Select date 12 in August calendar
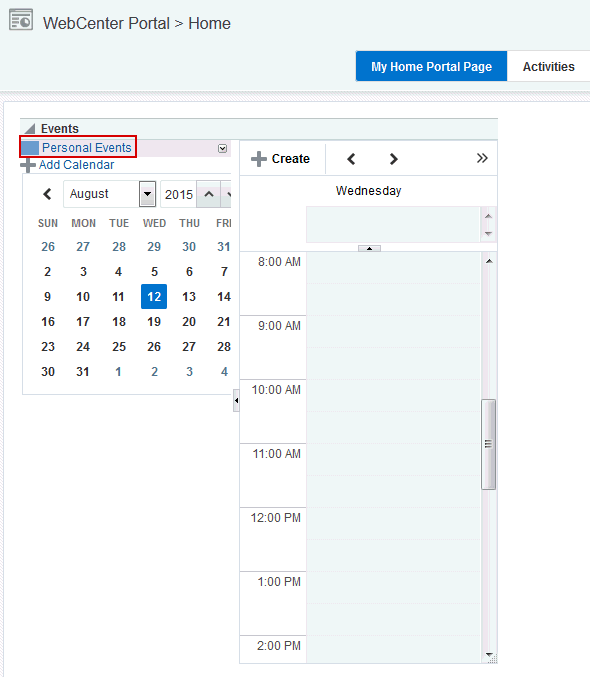 (x=154, y=297)
